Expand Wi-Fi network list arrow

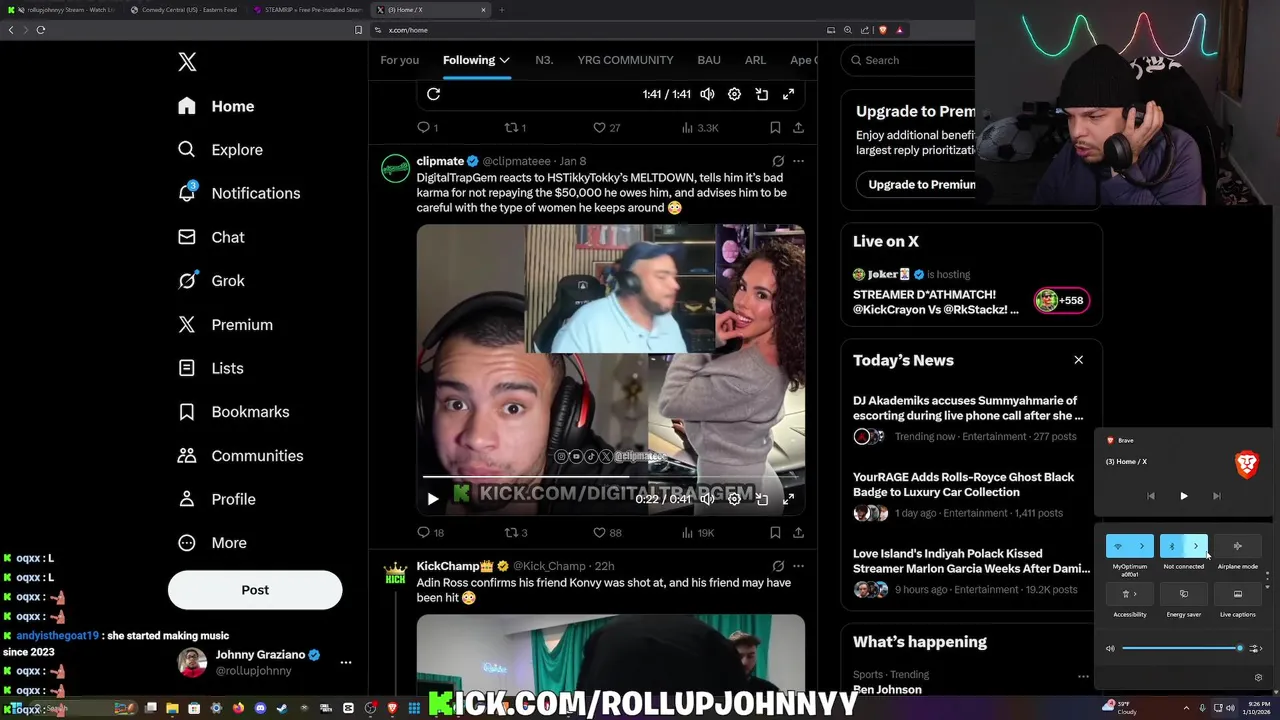pyautogui.click(x=1142, y=546)
